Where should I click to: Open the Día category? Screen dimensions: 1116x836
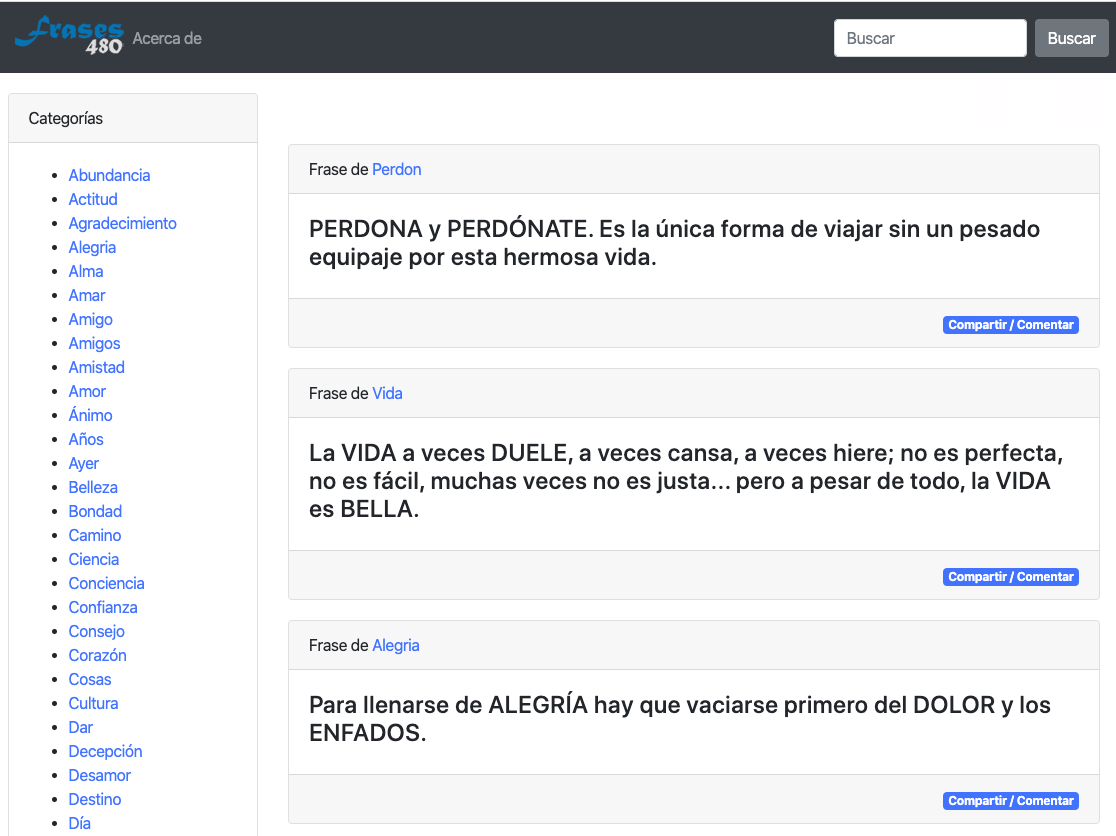point(79,823)
